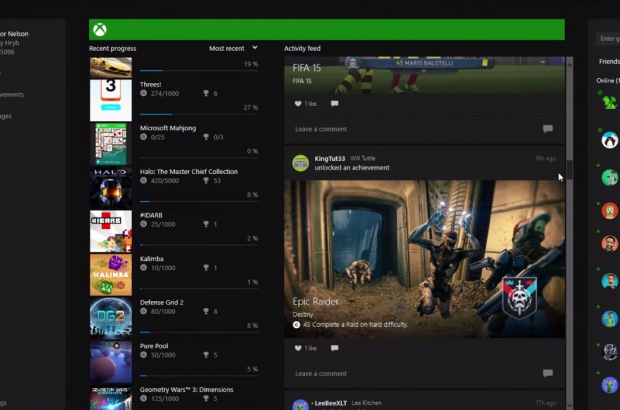
Task: Select Geometry Wars 3: Dimensions title
Action: 186,389
